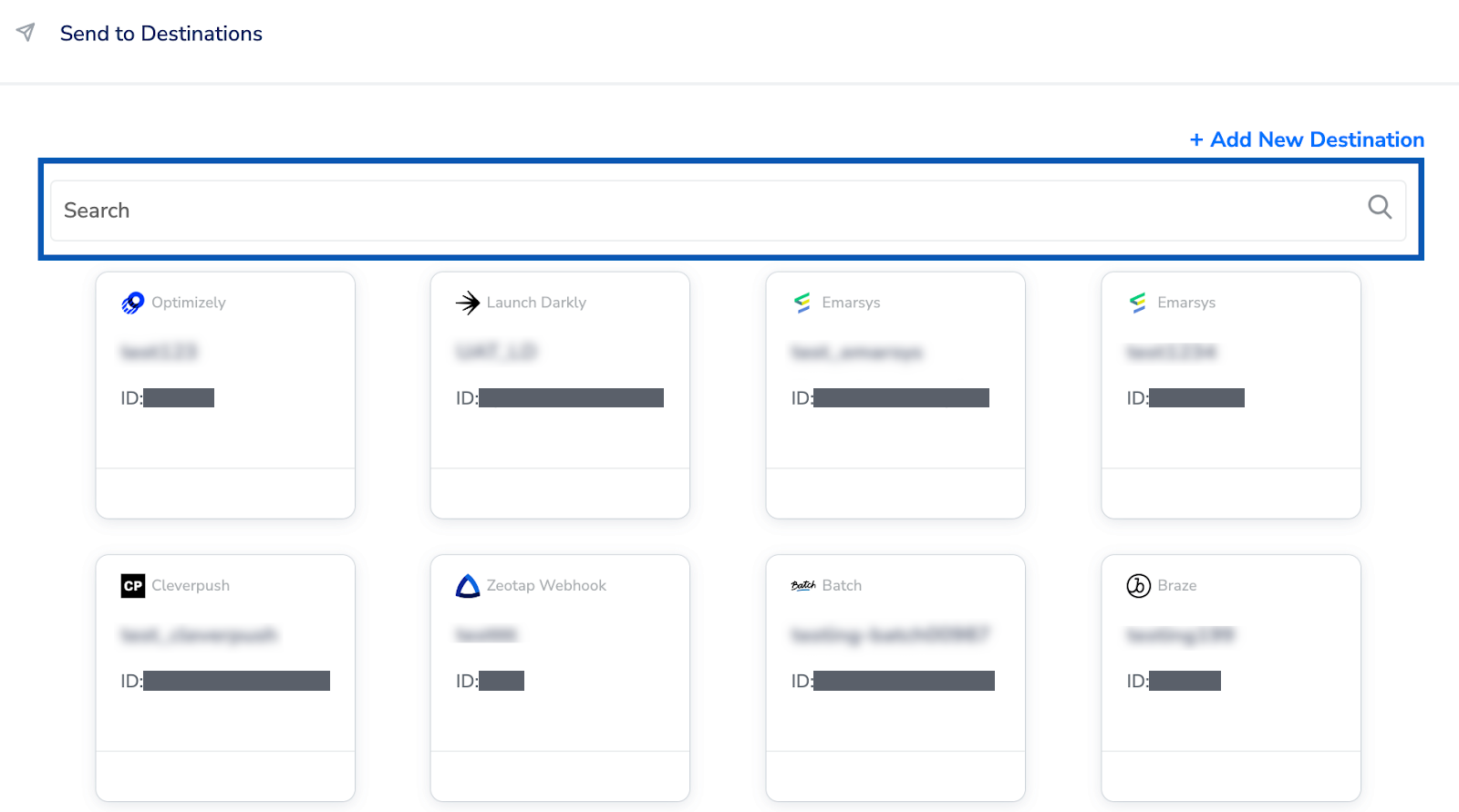The image size is (1459, 812).
Task: Select the Batch destination label
Action: 842,586
